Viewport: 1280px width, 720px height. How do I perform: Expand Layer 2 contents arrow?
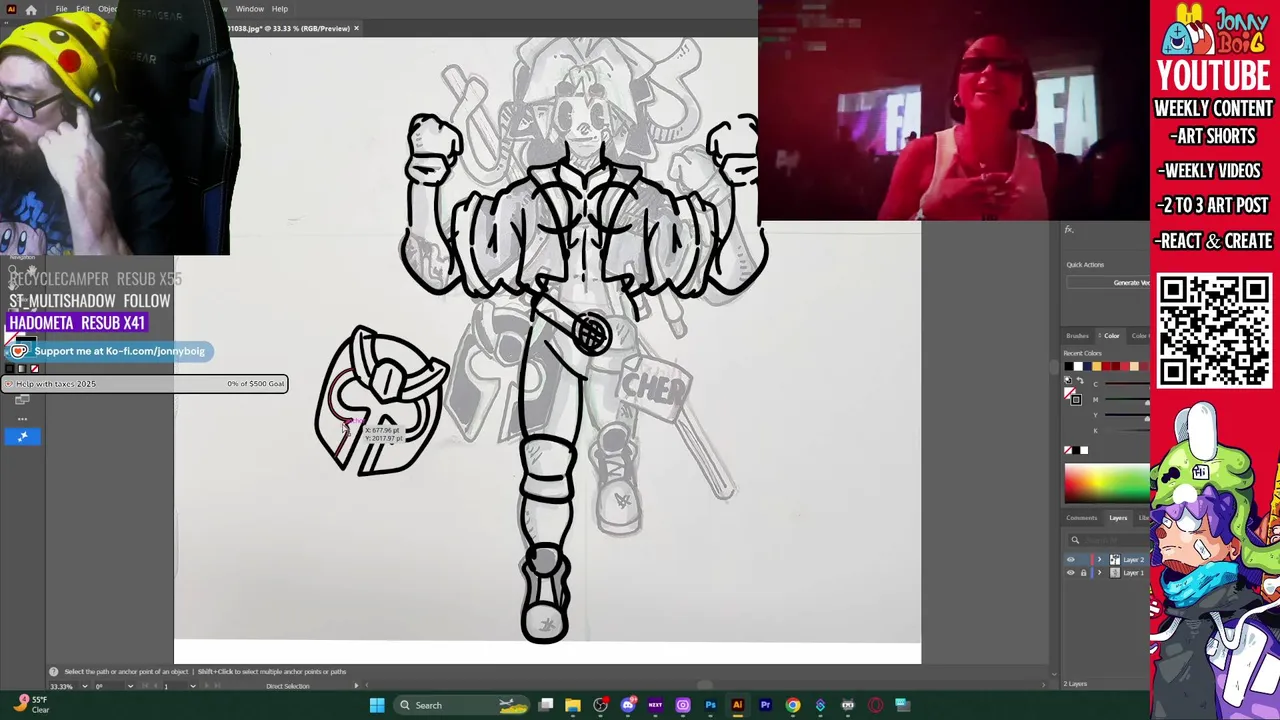point(1099,560)
